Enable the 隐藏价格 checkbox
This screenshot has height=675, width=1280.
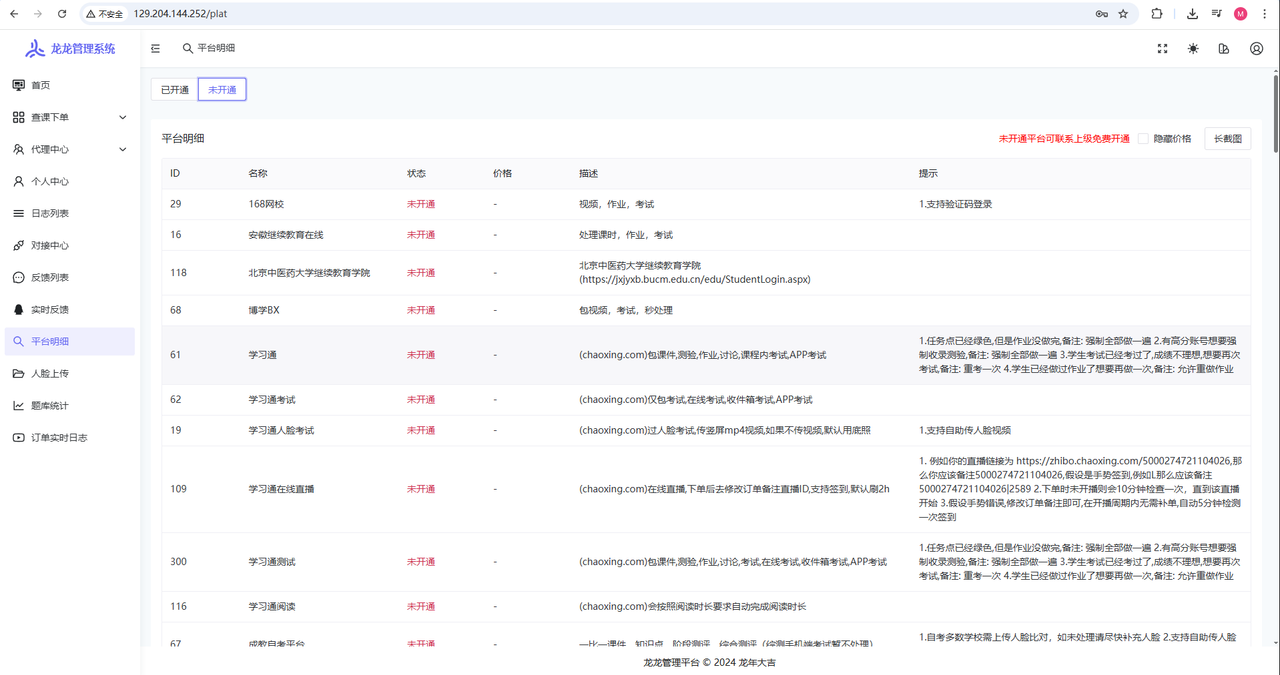(x=1143, y=139)
